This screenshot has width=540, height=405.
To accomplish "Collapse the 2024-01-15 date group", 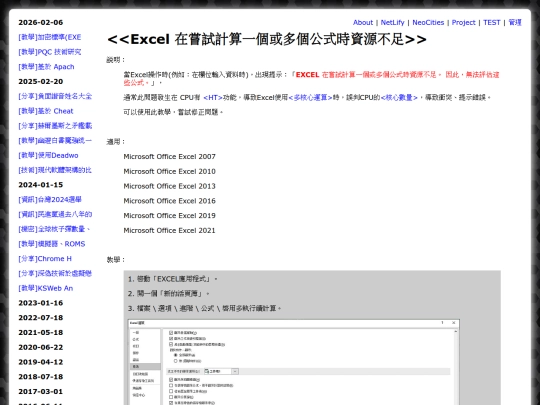I will tap(41, 185).
